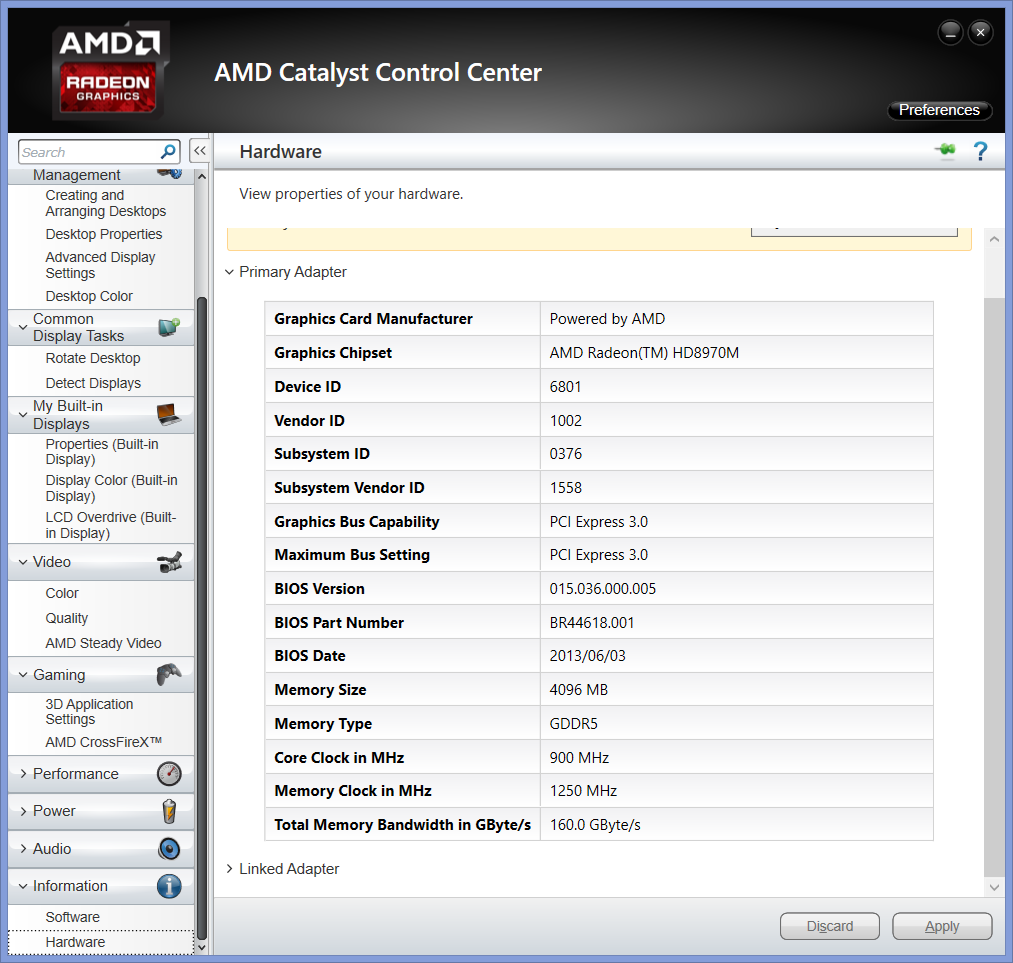Expand the Audio section

(23, 849)
